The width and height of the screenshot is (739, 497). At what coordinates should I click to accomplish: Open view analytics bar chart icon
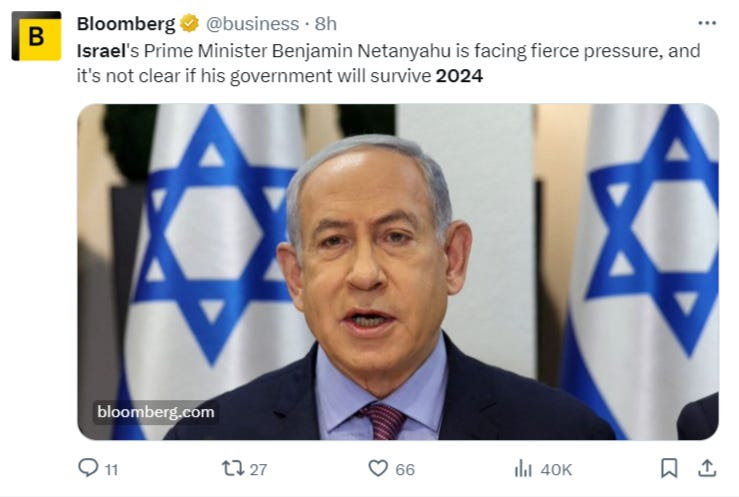tap(523, 469)
